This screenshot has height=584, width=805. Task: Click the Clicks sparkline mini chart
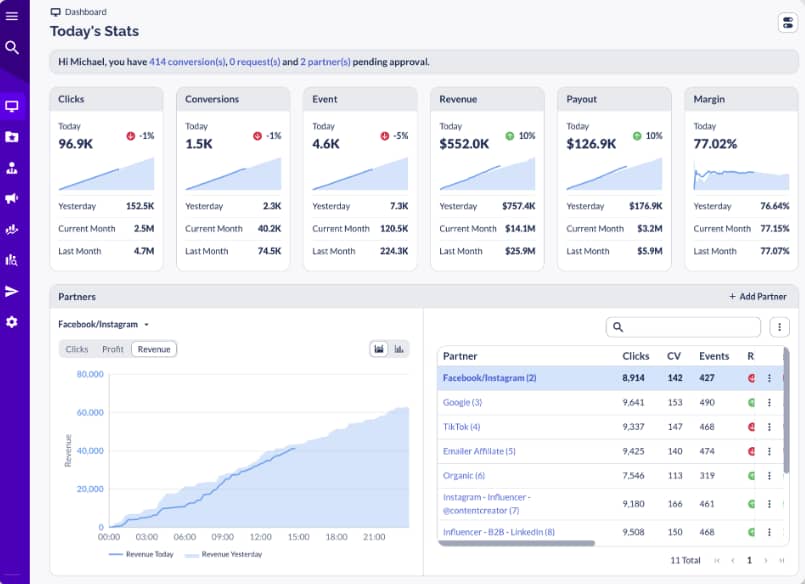(106, 174)
